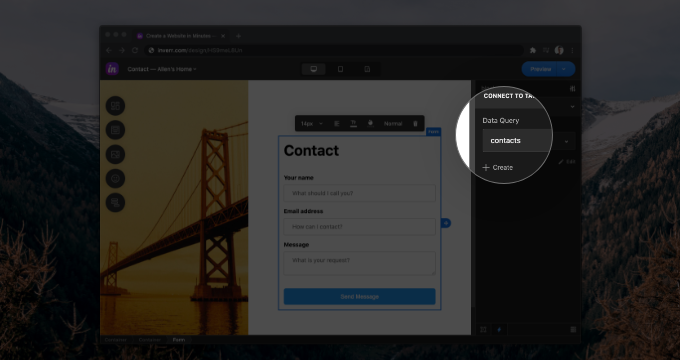
Task: Open the Normal font weight selector
Action: tap(393, 124)
